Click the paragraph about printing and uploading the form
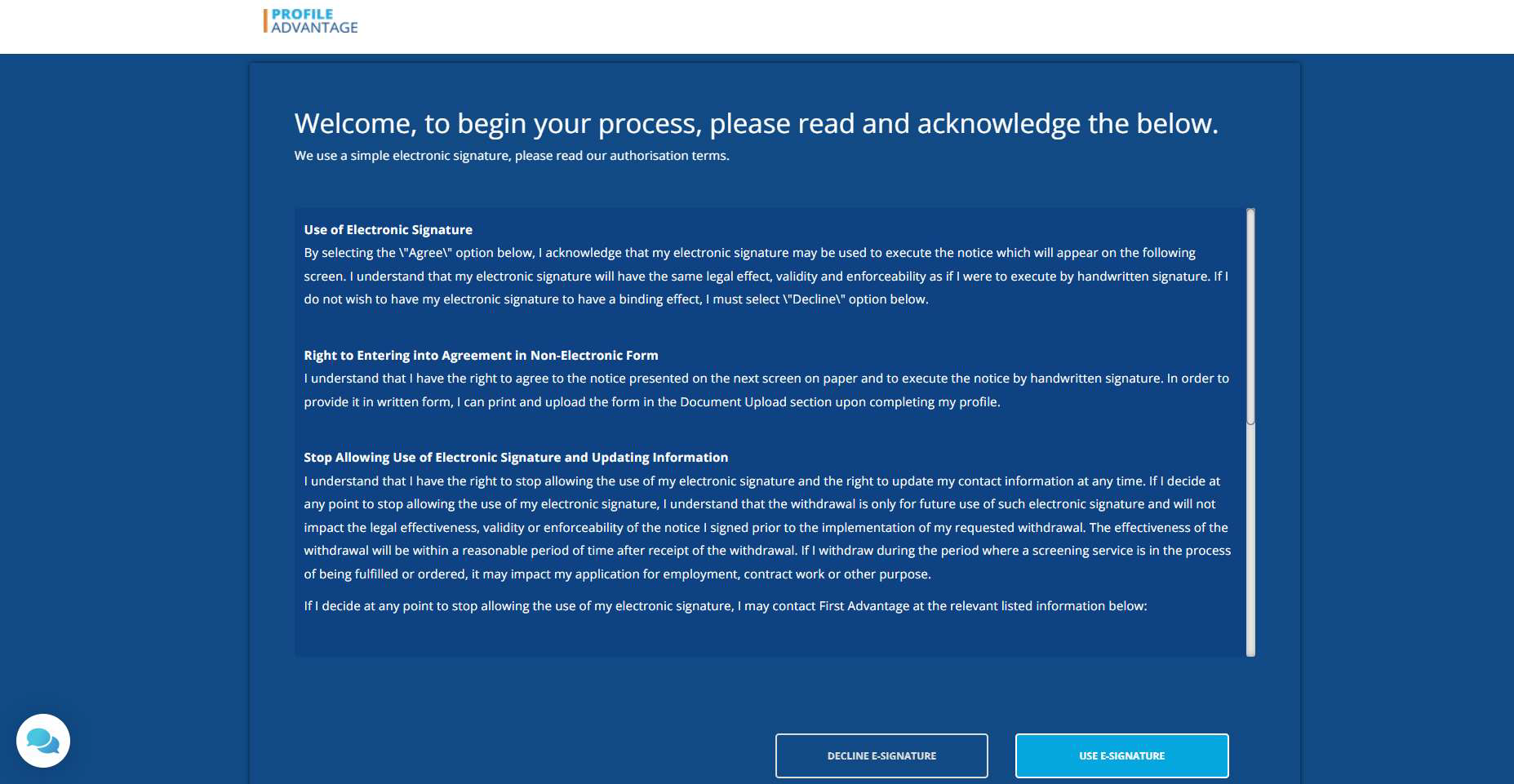Screen dimensions: 1514x784 765,390
